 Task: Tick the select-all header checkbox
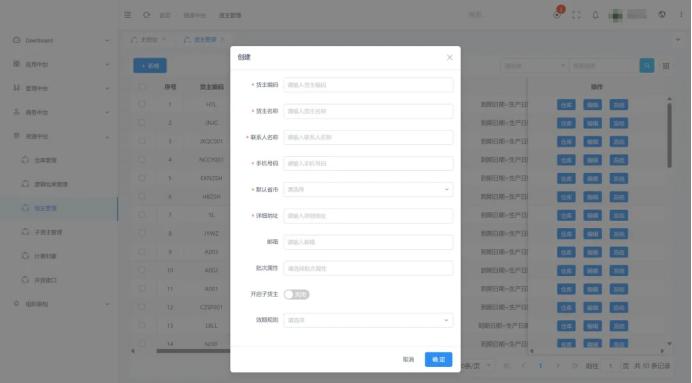142,86
